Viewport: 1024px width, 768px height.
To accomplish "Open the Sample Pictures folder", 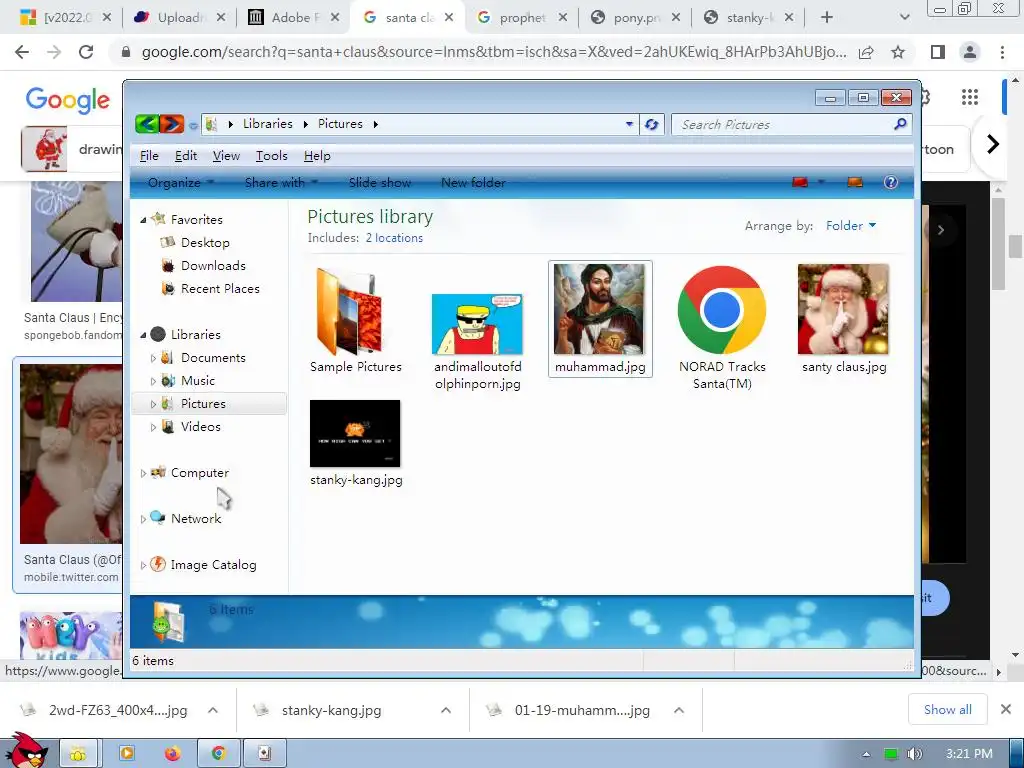I will [x=355, y=320].
